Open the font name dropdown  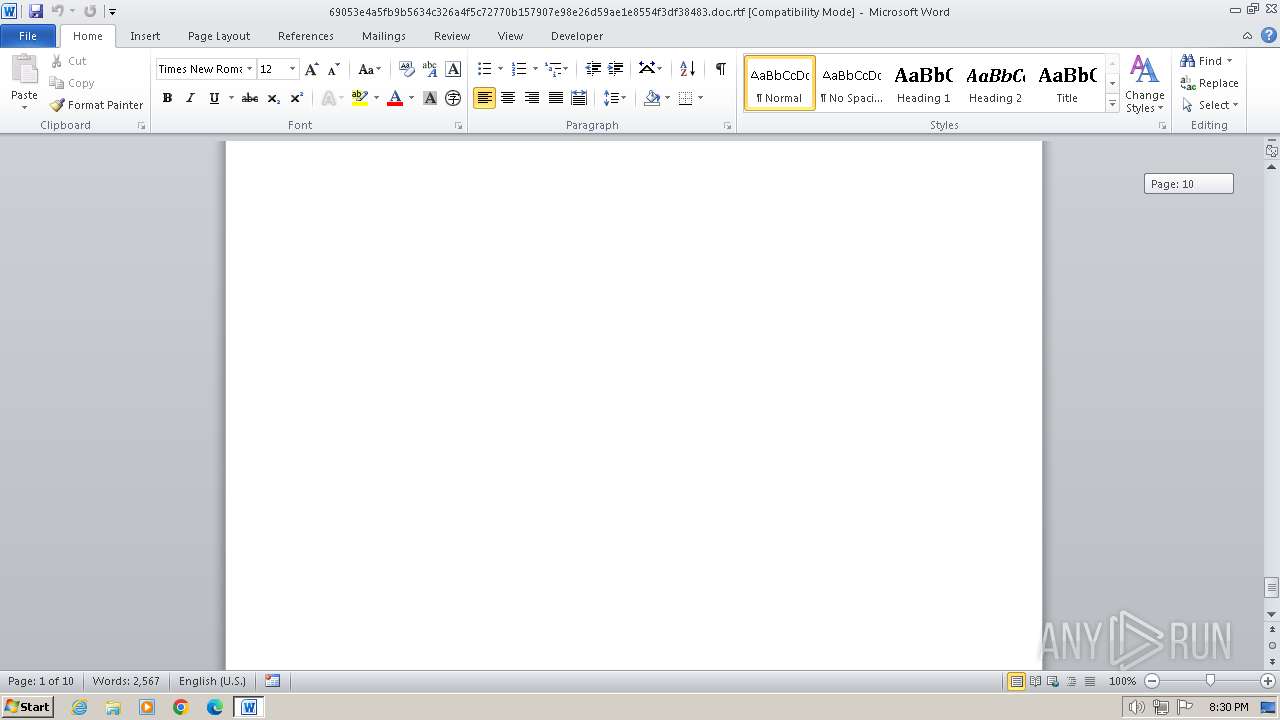[249, 69]
